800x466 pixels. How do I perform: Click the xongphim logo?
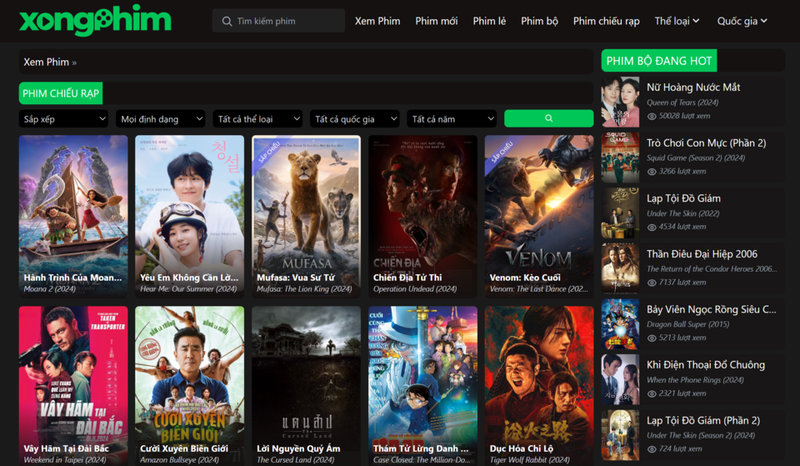point(95,19)
